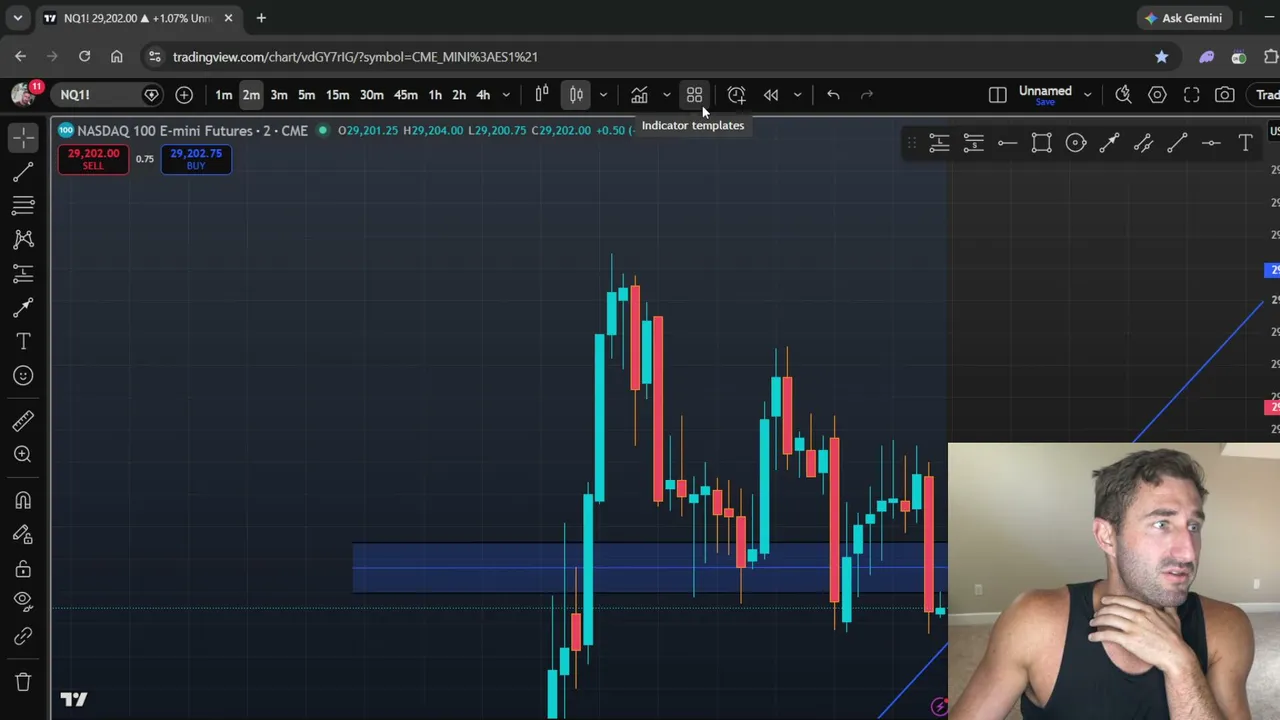
Task: Expand the timeframe interval dropdown
Action: pos(506,95)
